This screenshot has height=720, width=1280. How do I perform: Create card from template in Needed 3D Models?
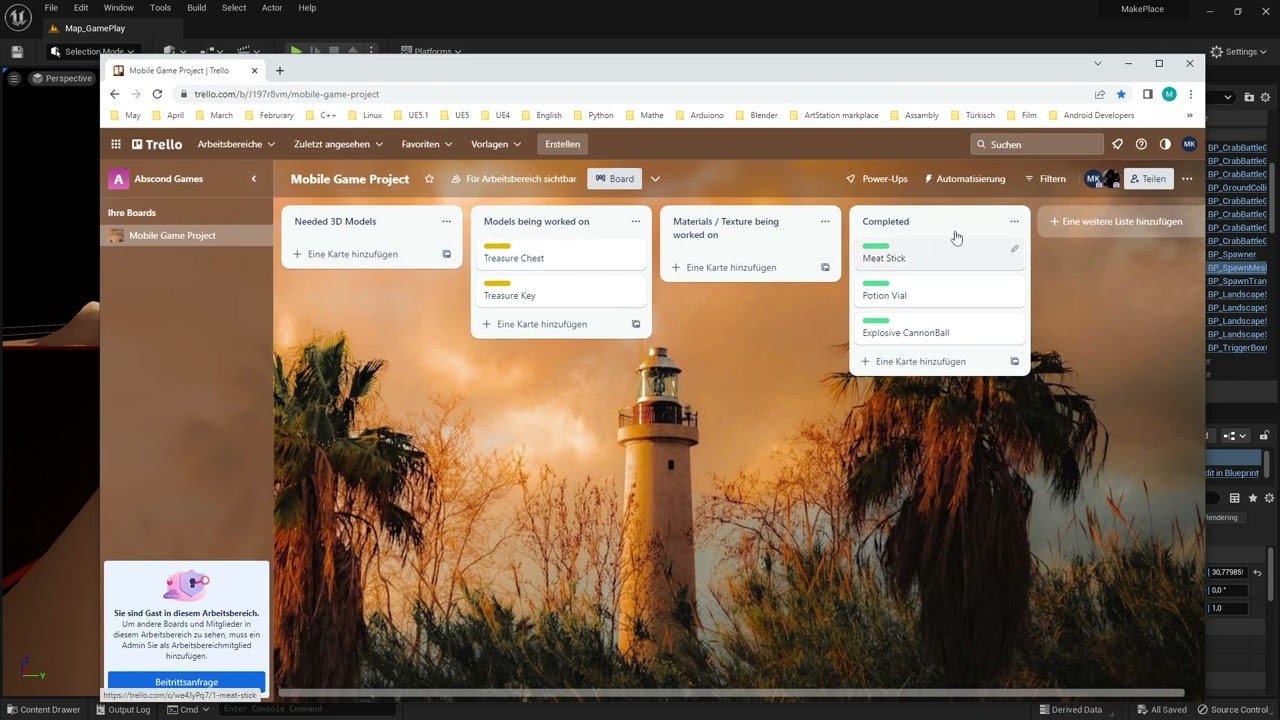pos(446,254)
